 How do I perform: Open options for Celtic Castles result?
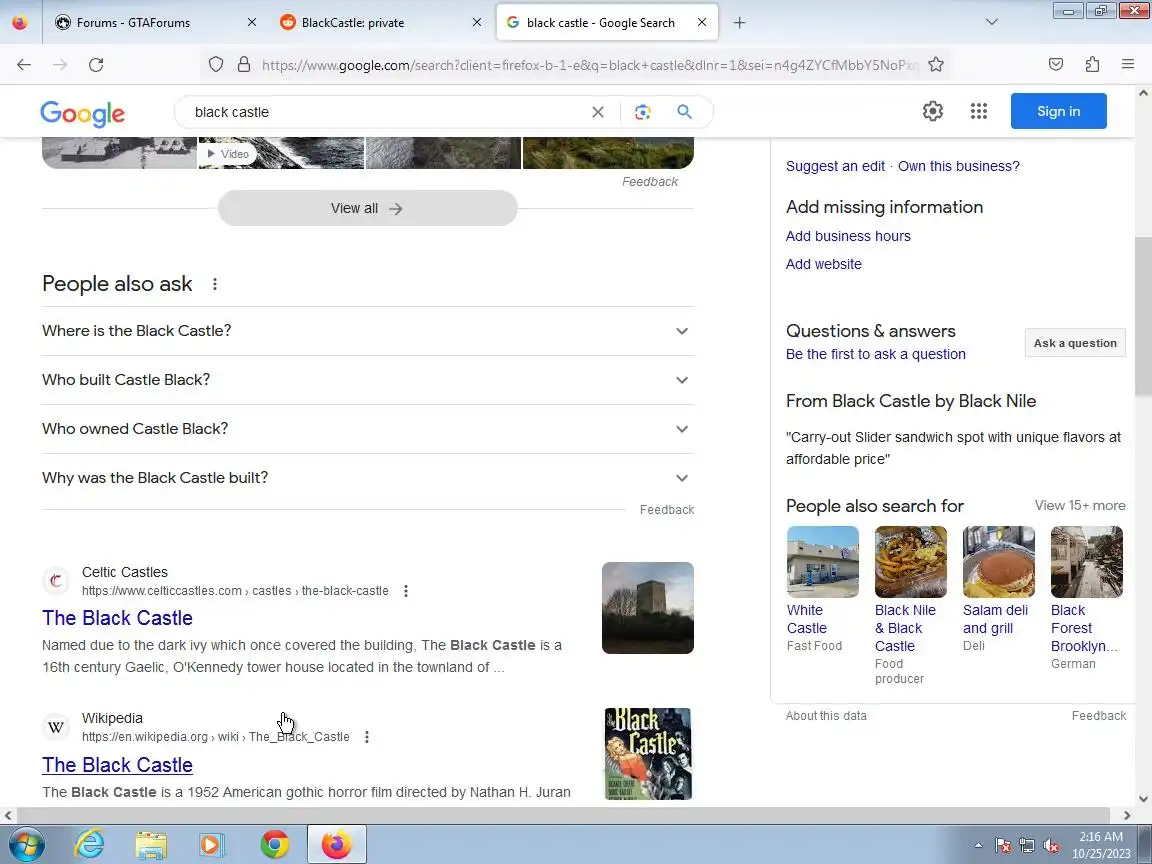pos(406,591)
